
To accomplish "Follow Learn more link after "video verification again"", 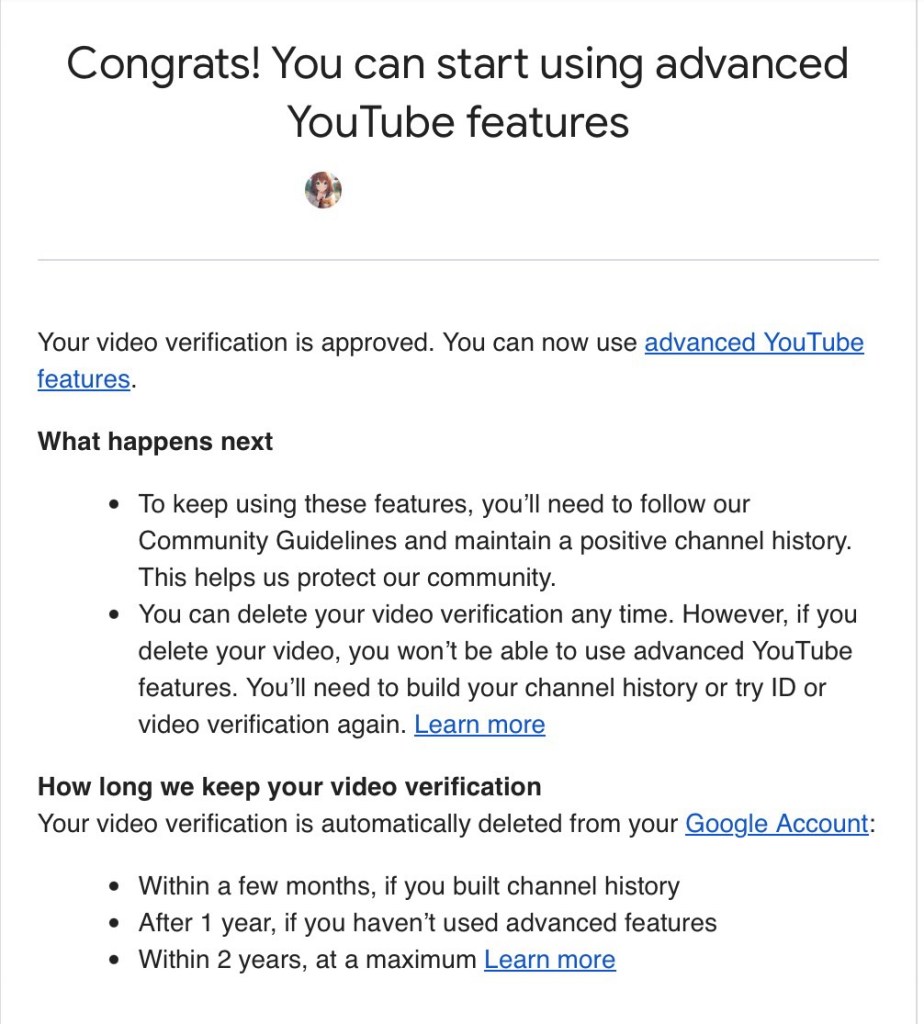I will point(479,725).
